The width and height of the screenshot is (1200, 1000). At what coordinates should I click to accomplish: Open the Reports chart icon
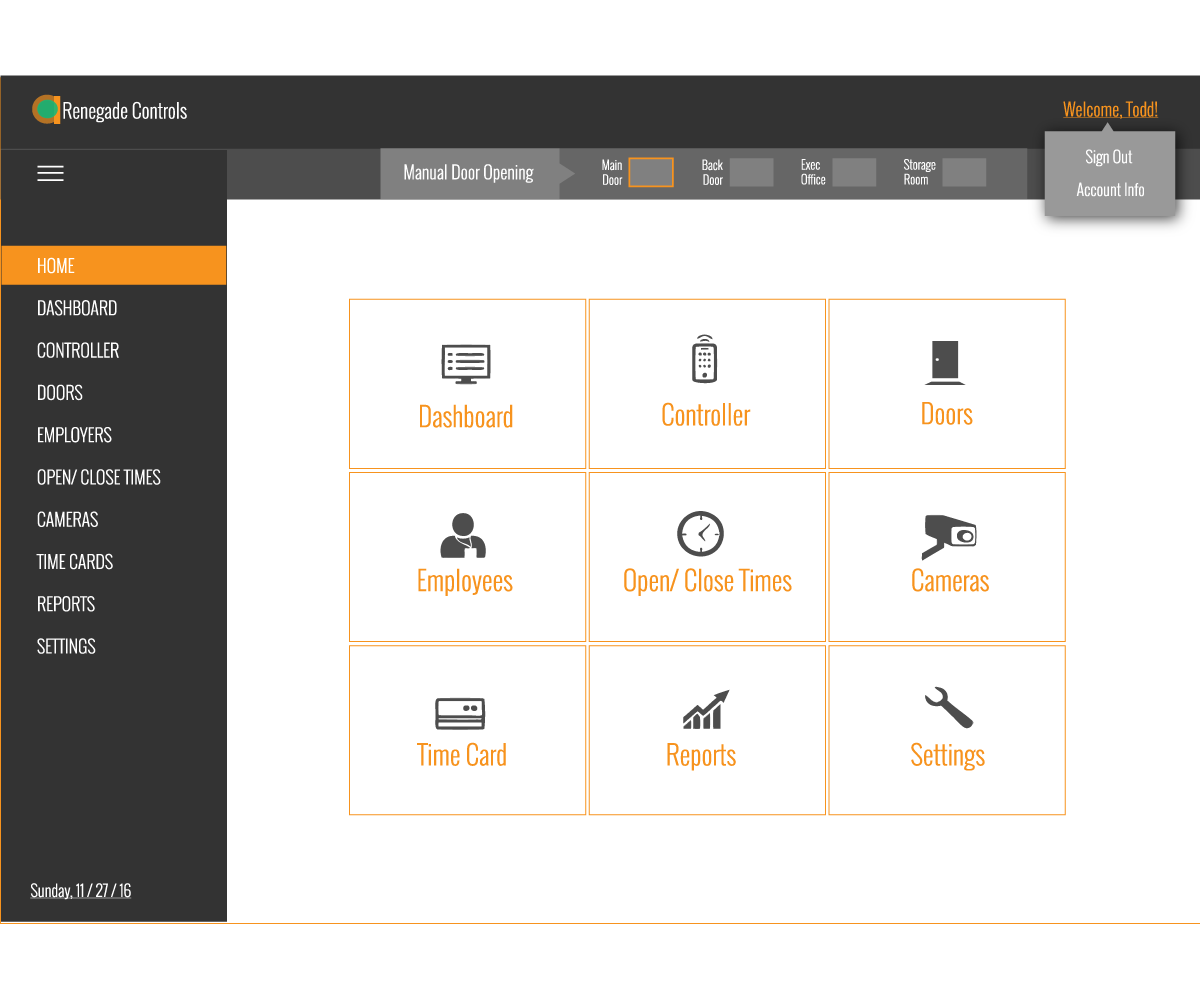click(x=706, y=710)
